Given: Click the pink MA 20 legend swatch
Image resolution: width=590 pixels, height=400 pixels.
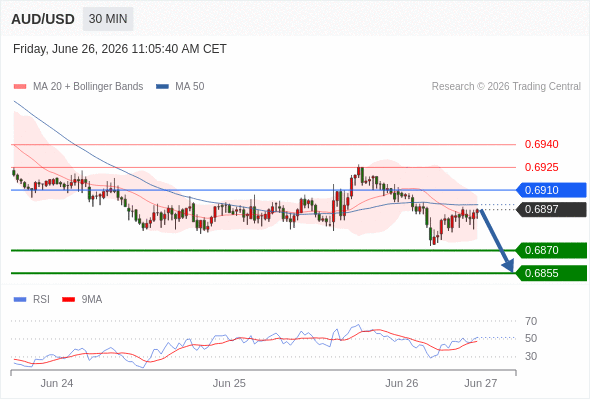Looking at the screenshot, I should coord(20,87).
